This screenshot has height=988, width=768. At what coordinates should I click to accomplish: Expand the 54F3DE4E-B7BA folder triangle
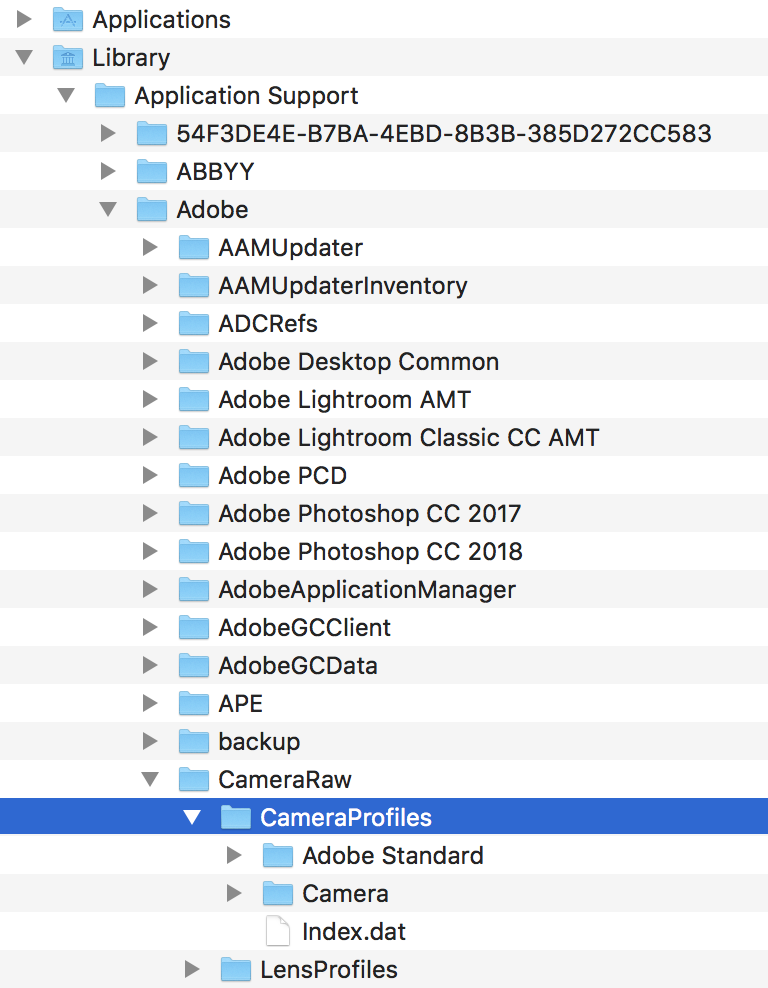pyautogui.click(x=108, y=134)
